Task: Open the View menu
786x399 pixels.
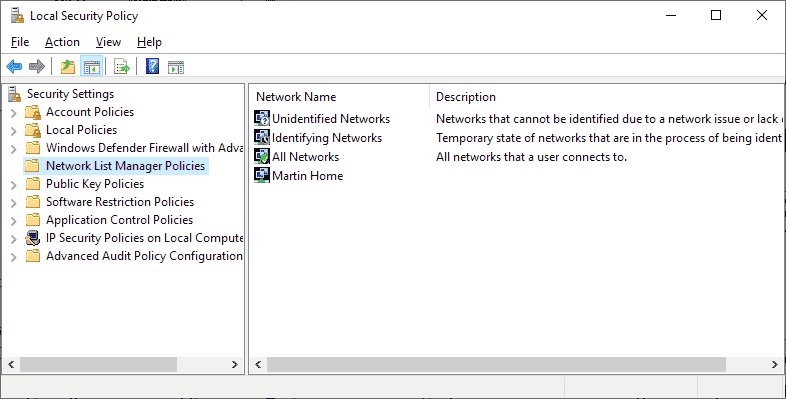Action: 108,42
